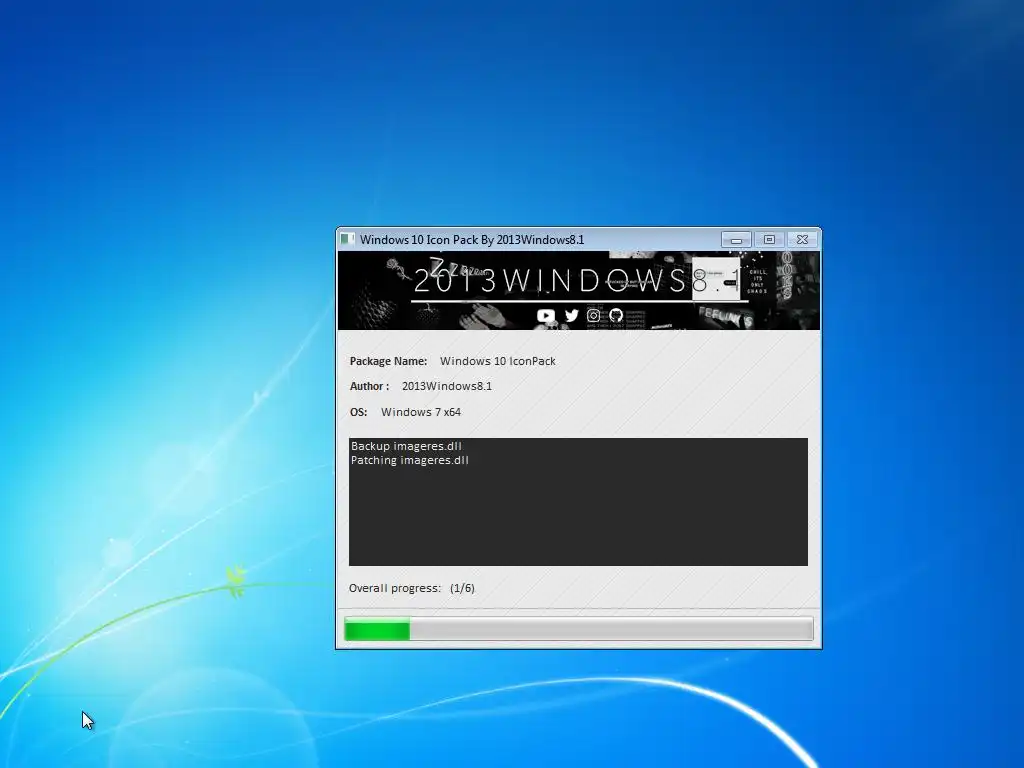Viewport: 1024px width, 768px height.
Task: Open the YouTube icon in banner
Action: 545,316
